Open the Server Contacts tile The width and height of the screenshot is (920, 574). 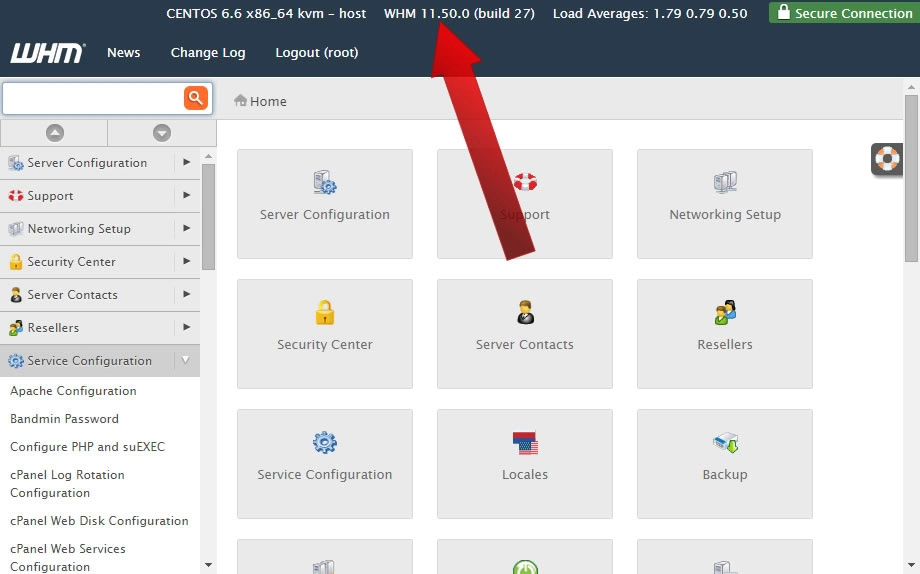pyautogui.click(x=525, y=334)
